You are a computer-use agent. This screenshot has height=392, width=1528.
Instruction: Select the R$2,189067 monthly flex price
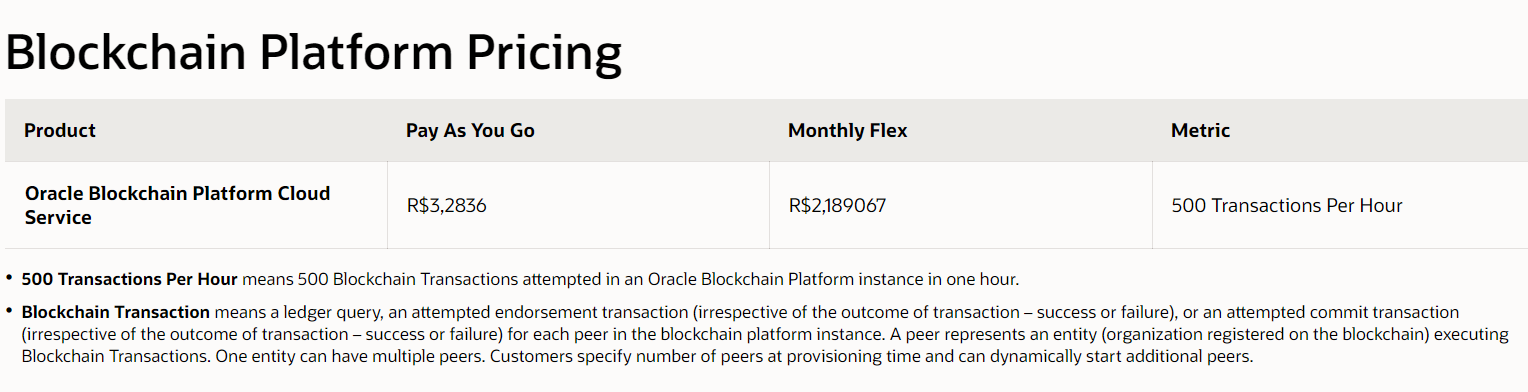837,206
